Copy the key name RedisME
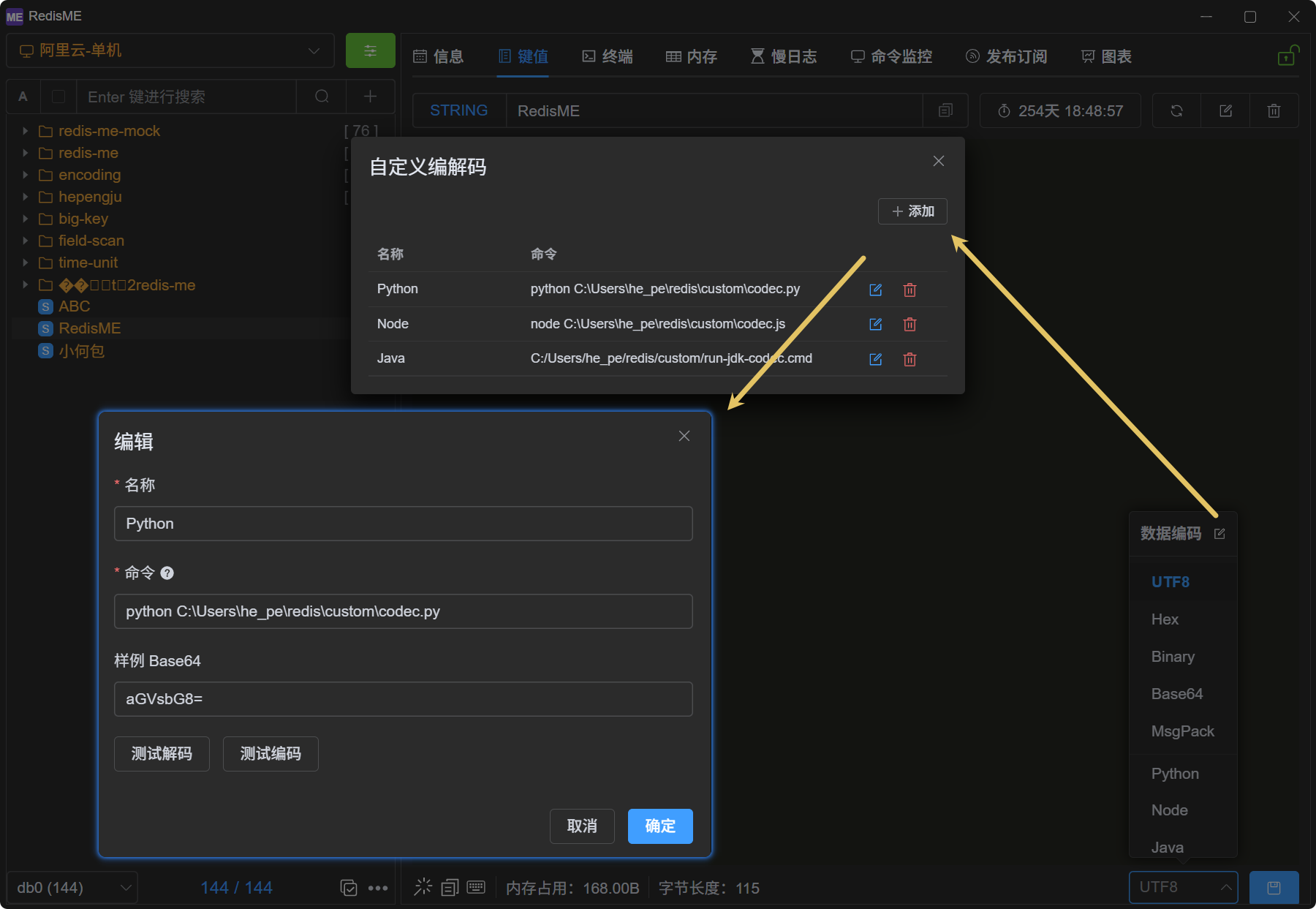The width and height of the screenshot is (1316, 909). pos(945,110)
